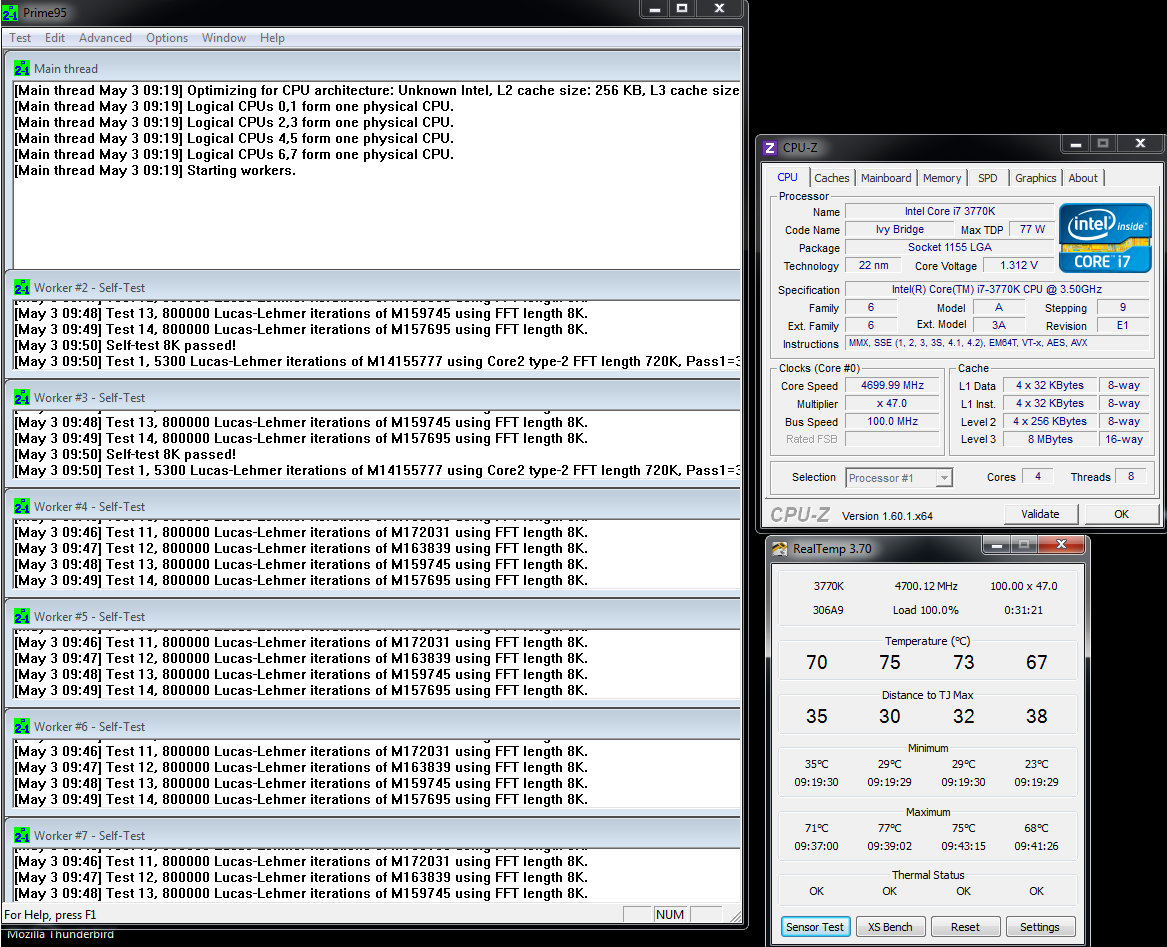This screenshot has height=947, width=1167.
Task: Open the Test menu in Prime95
Action: point(20,38)
